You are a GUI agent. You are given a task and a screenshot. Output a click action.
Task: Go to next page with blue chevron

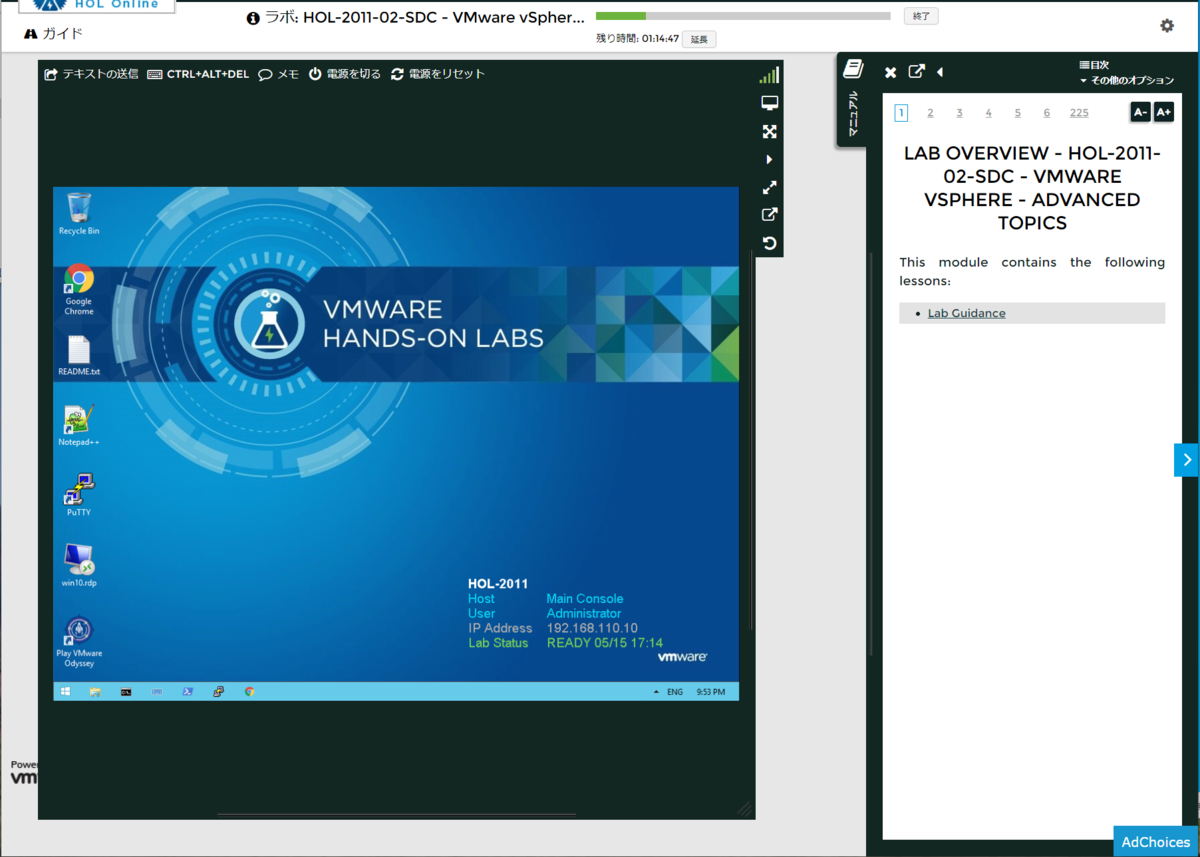1186,460
